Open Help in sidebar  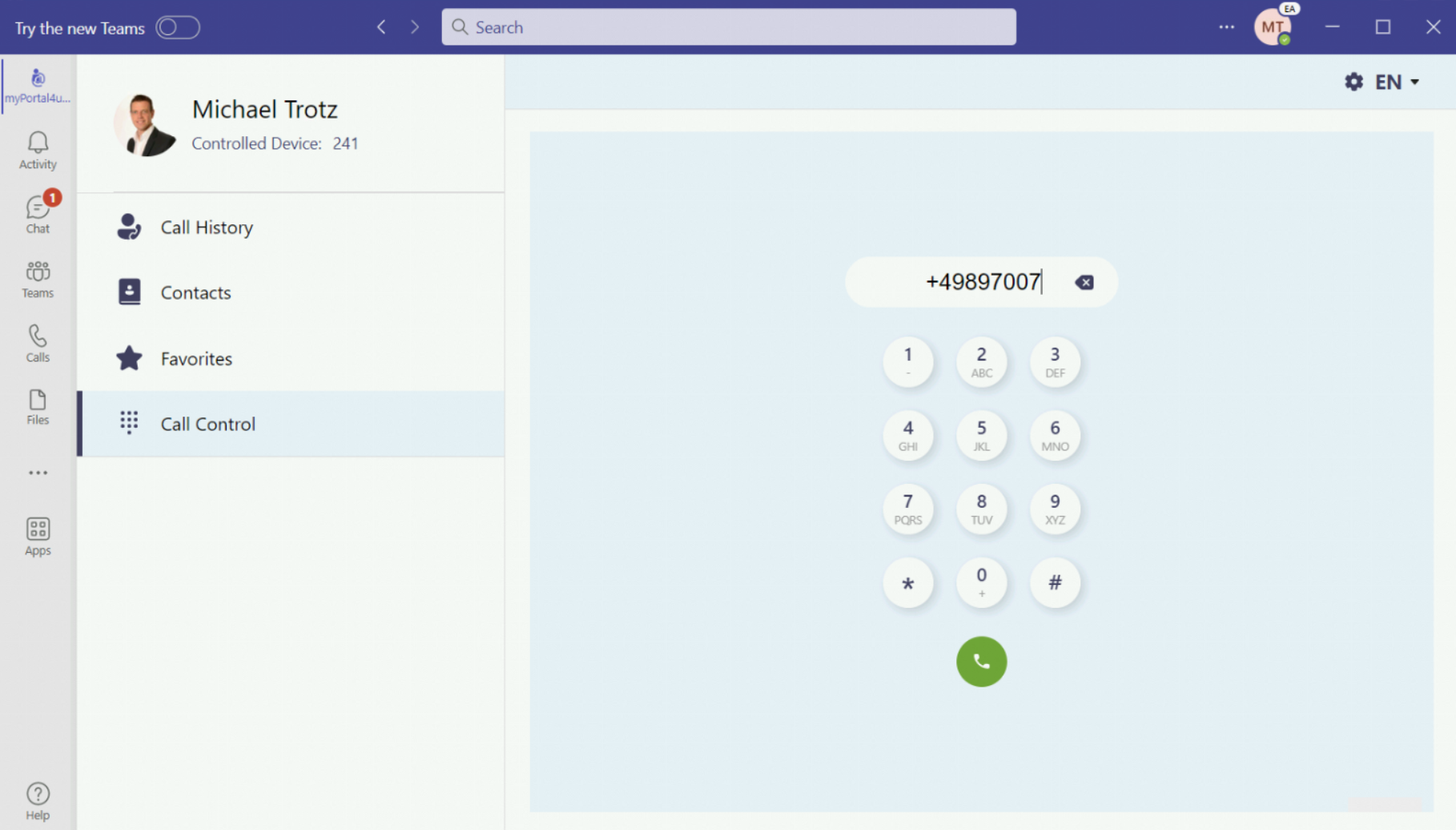pos(38,801)
